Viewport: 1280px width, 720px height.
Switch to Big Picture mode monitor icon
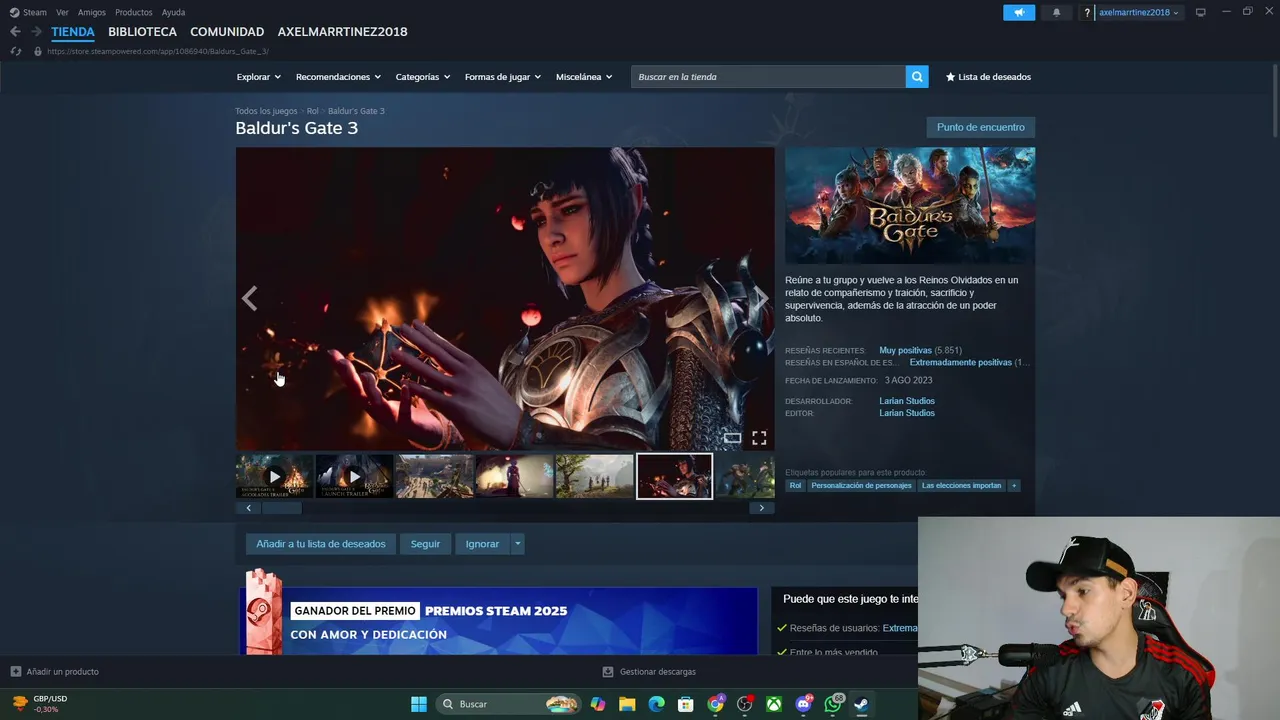(x=1201, y=12)
